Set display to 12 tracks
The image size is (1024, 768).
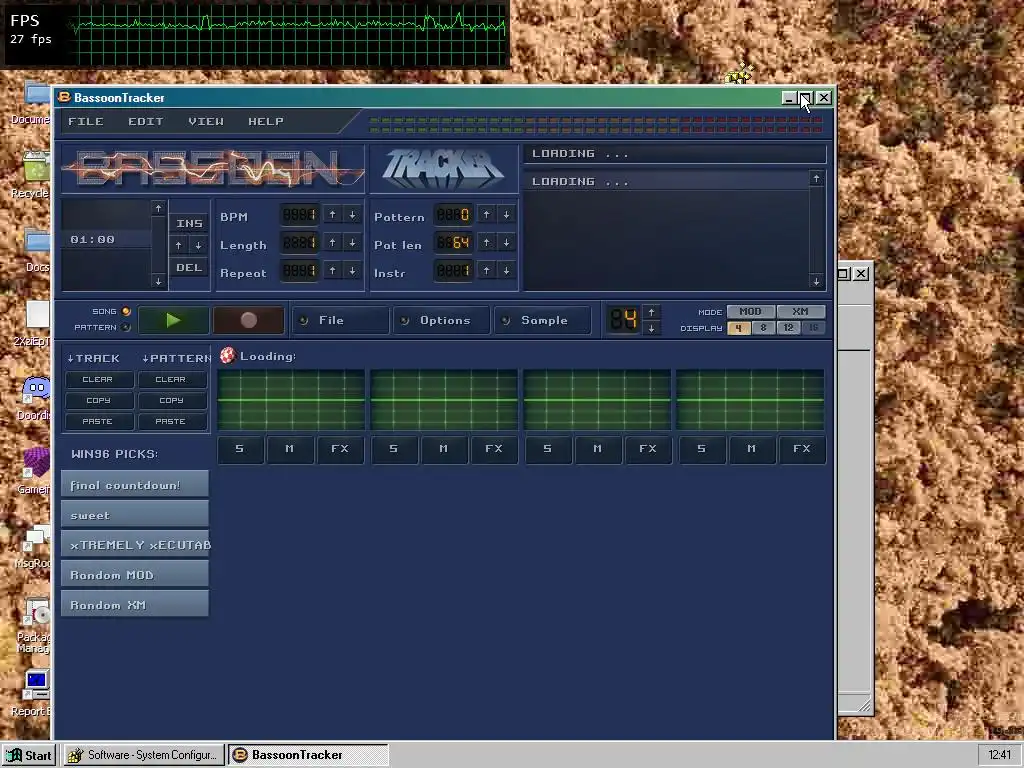tap(788, 328)
